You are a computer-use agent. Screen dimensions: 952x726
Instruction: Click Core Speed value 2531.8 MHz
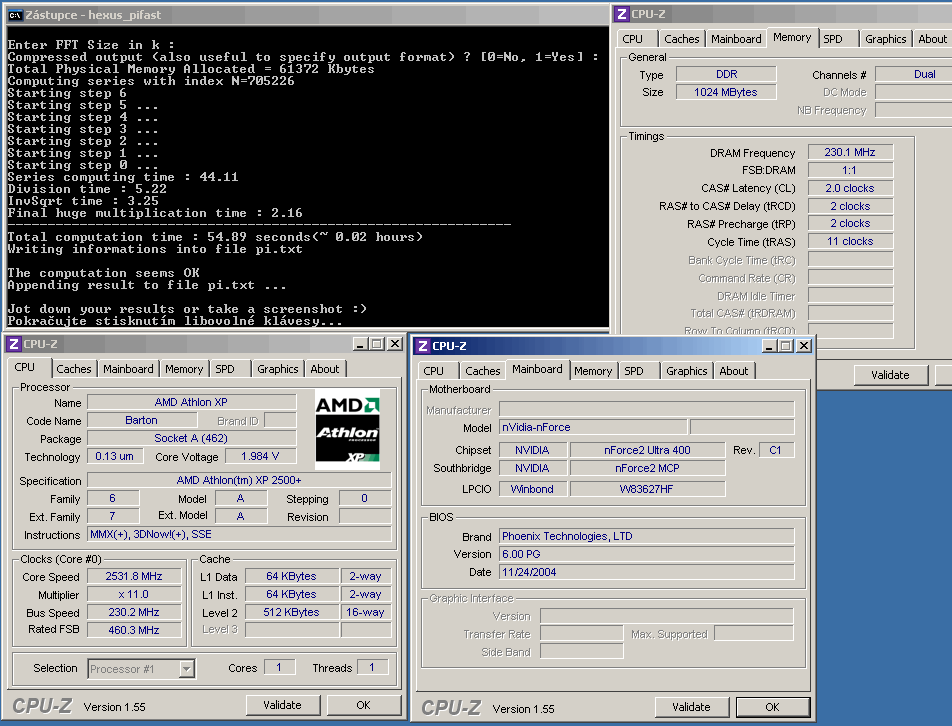(x=134, y=576)
